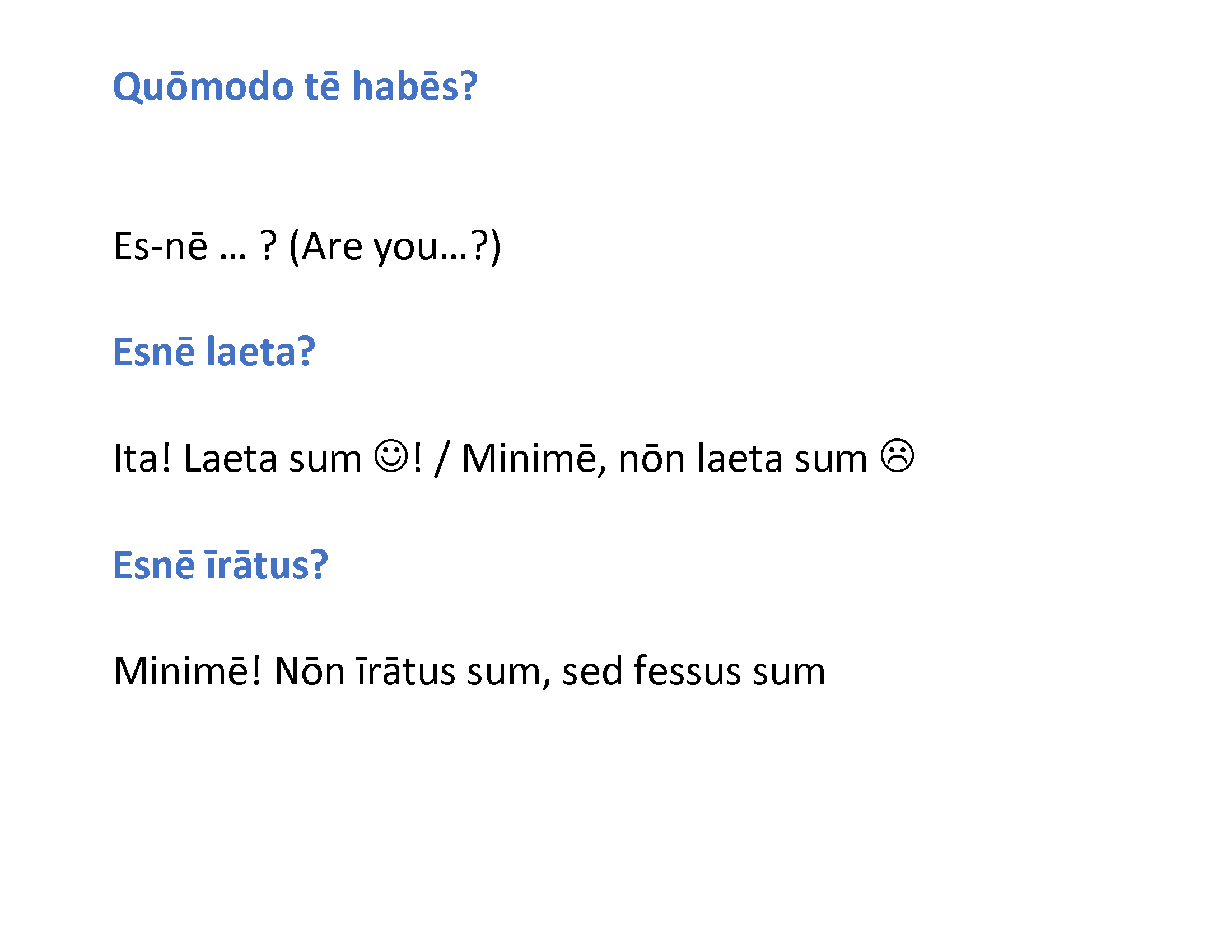Screen dimensions: 1232x952
Task: Click the phrase fessus sum
Action: tap(729, 671)
